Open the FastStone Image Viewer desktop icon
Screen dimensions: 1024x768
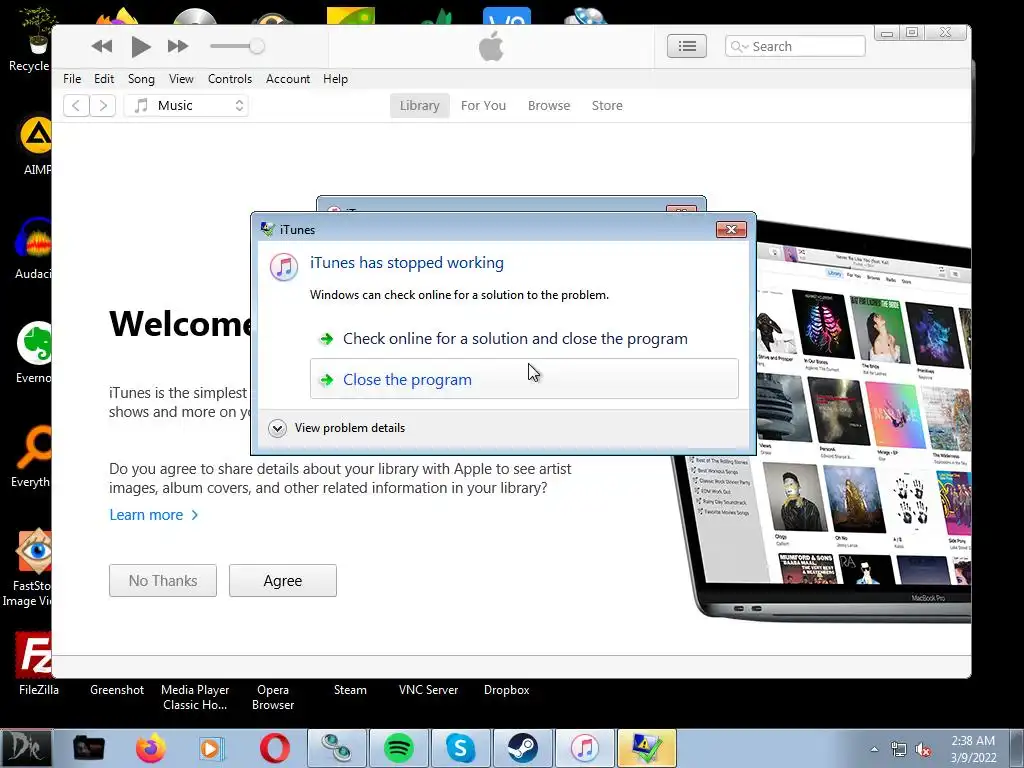(x=29, y=567)
